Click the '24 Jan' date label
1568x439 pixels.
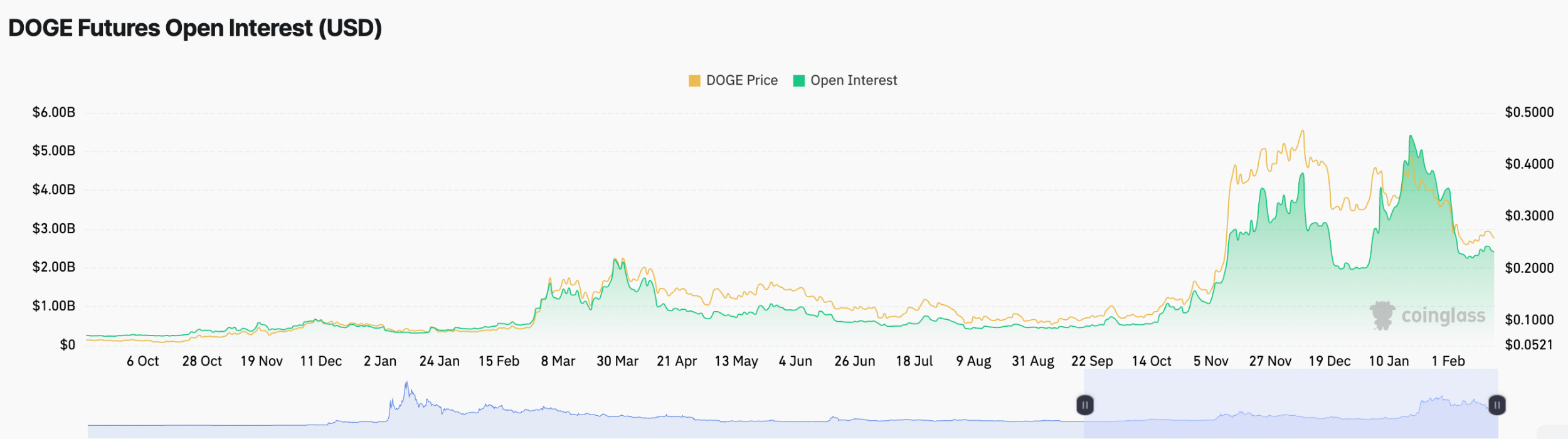click(440, 361)
